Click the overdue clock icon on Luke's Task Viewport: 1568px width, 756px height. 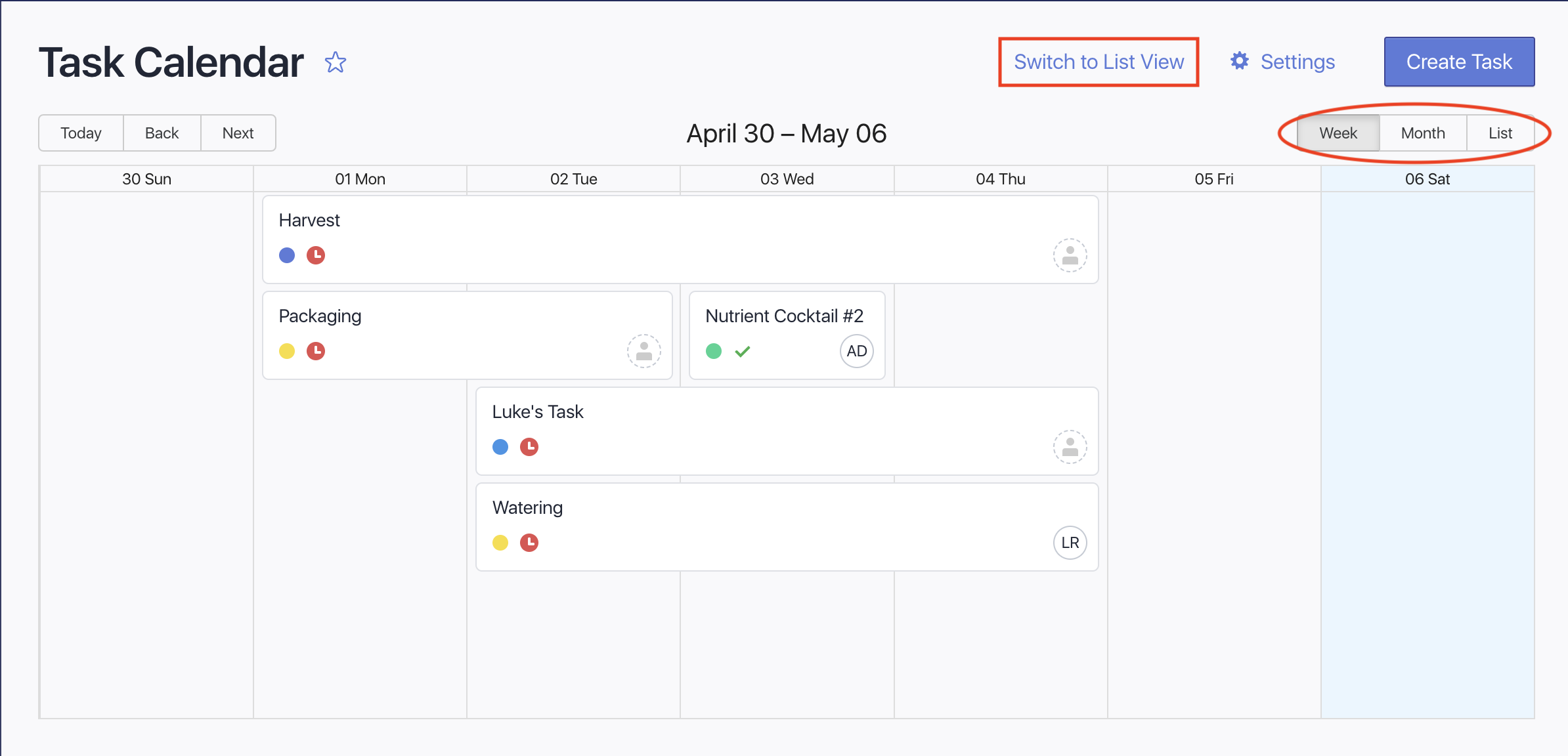tap(529, 447)
